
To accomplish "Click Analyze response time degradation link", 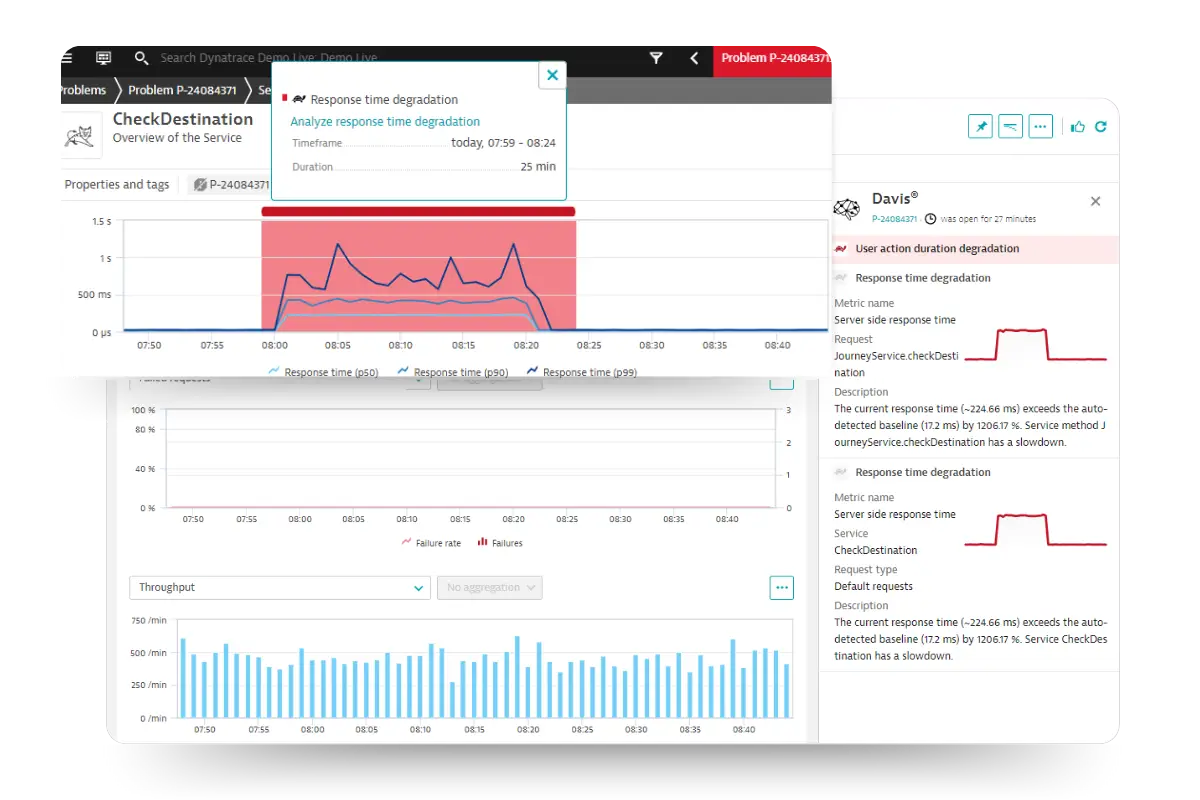I will click(385, 122).
